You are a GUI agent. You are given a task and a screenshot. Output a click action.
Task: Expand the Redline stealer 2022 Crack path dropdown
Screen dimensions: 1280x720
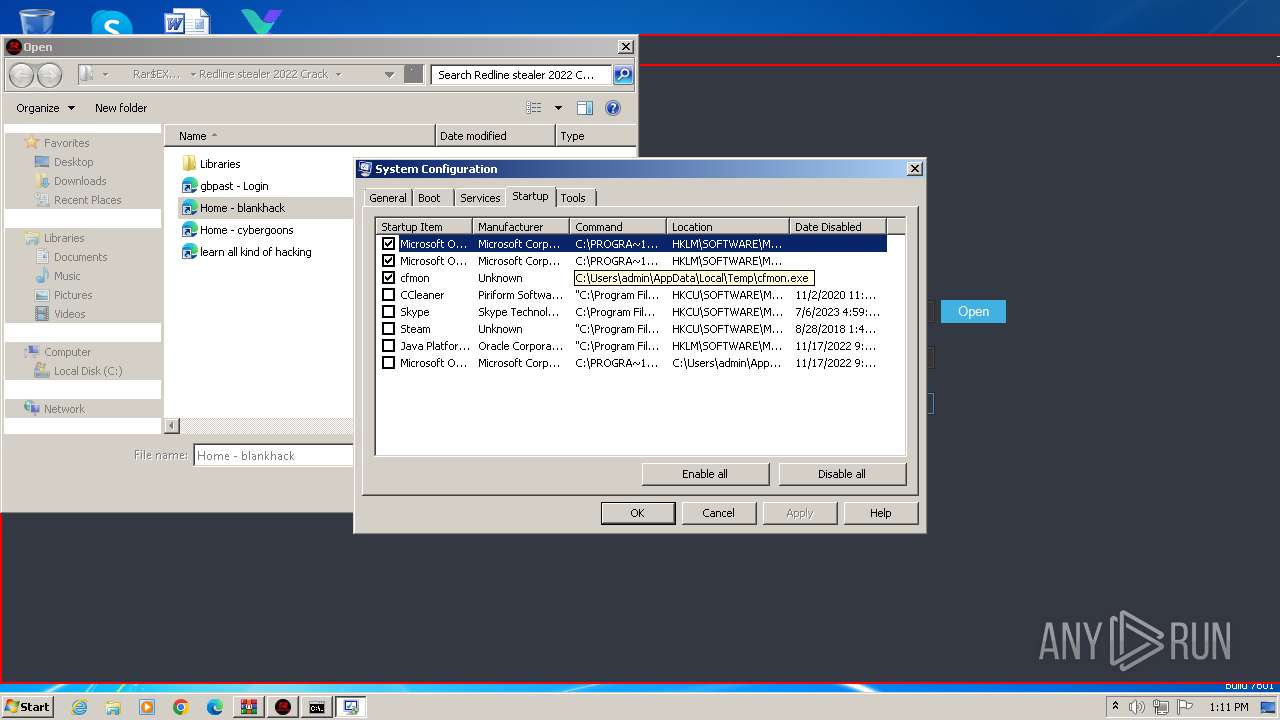coord(338,74)
